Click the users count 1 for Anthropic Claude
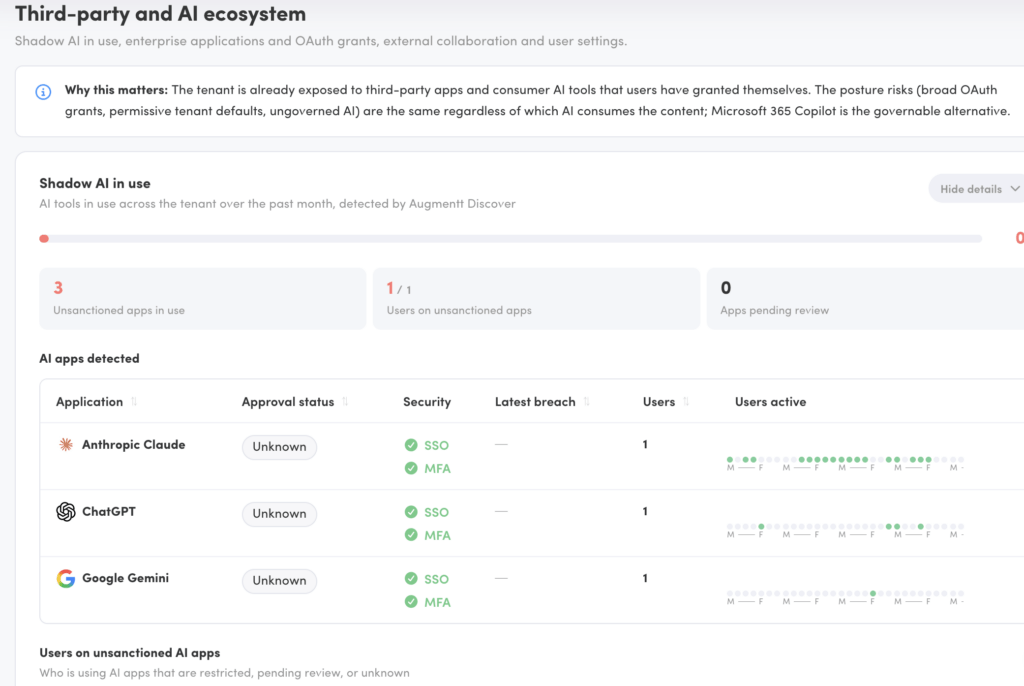This screenshot has width=1024, height=686. click(645, 444)
